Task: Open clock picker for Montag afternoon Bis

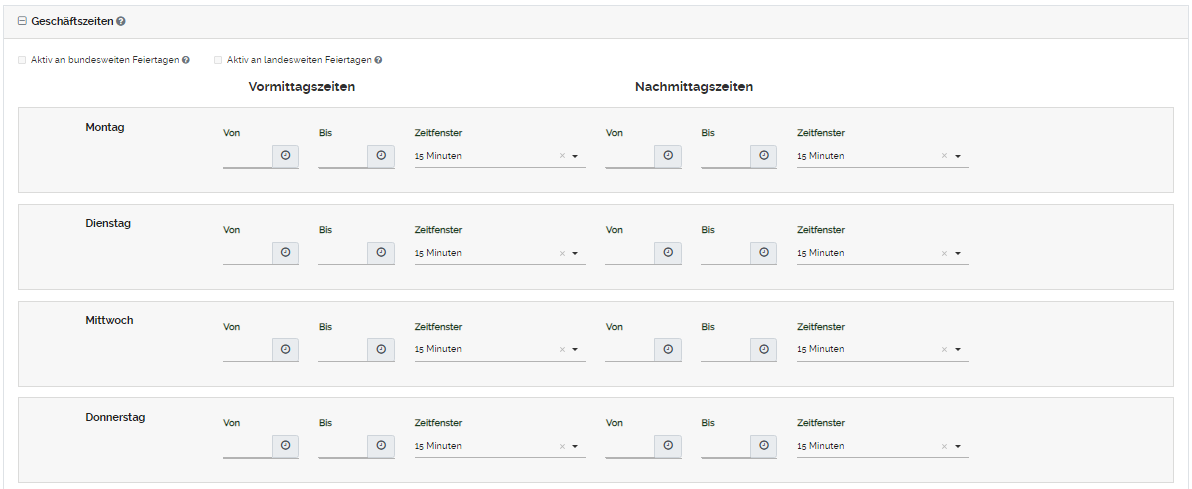Action: coord(764,156)
